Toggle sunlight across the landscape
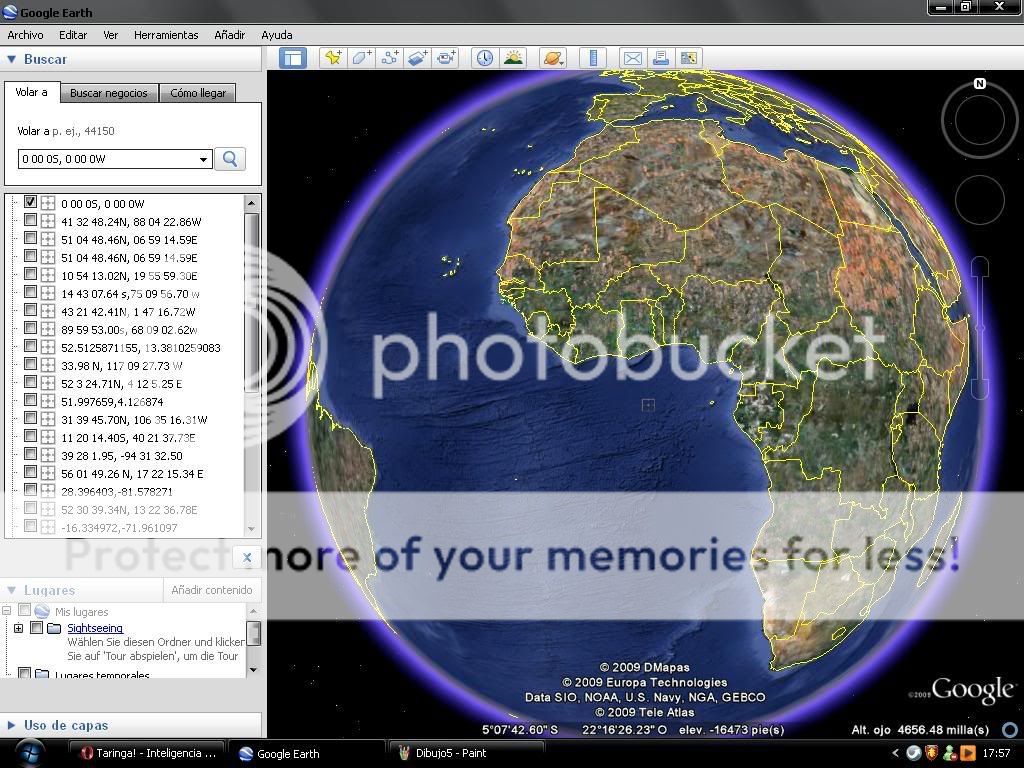 (x=513, y=58)
